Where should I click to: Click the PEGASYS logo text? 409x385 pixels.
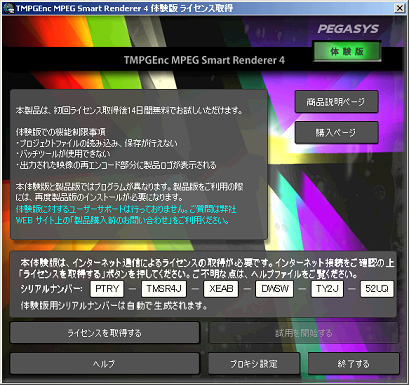(x=348, y=29)
